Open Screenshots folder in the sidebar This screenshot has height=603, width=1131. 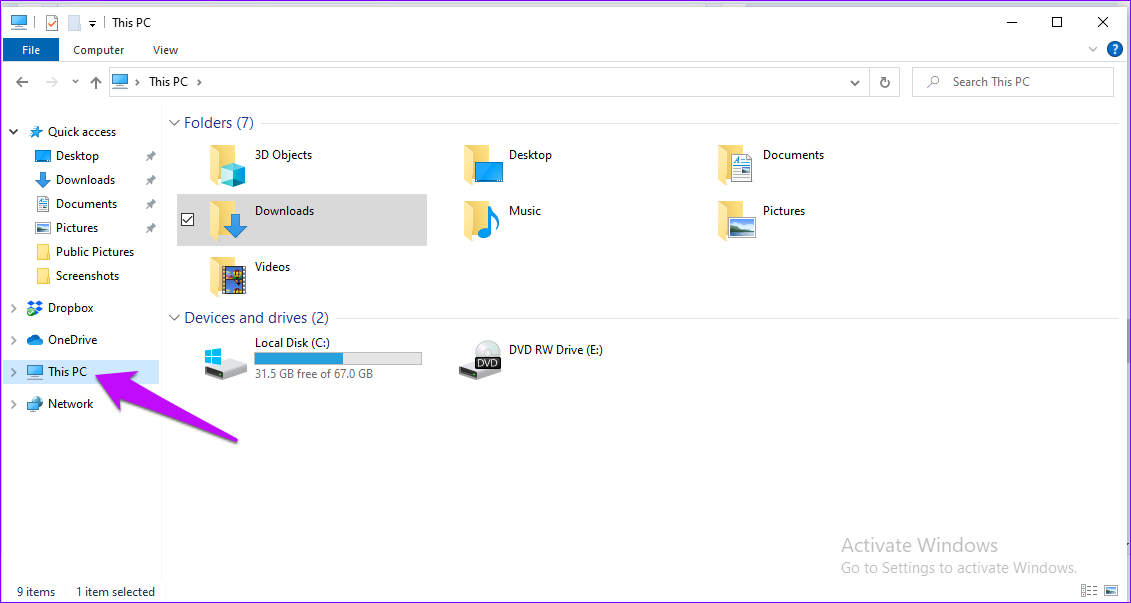click(x=87, y=276)
